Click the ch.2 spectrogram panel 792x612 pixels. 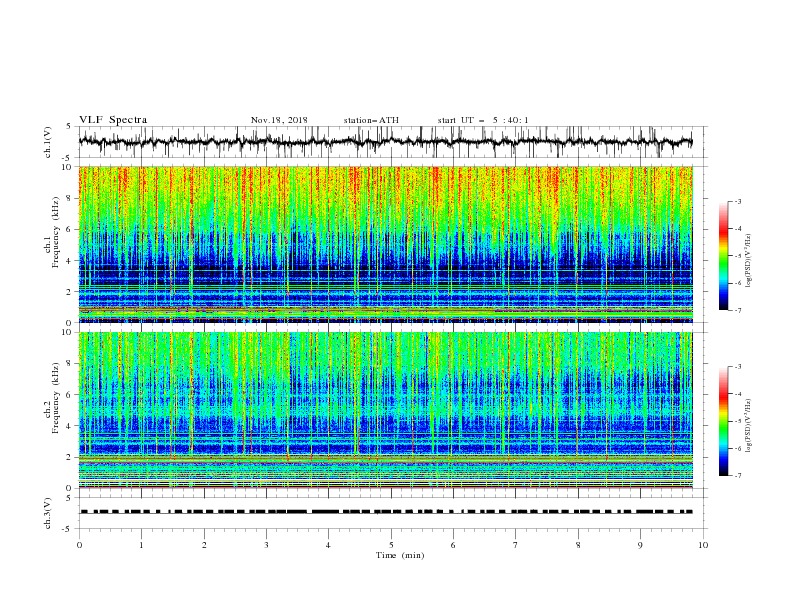tap(385, 410)
